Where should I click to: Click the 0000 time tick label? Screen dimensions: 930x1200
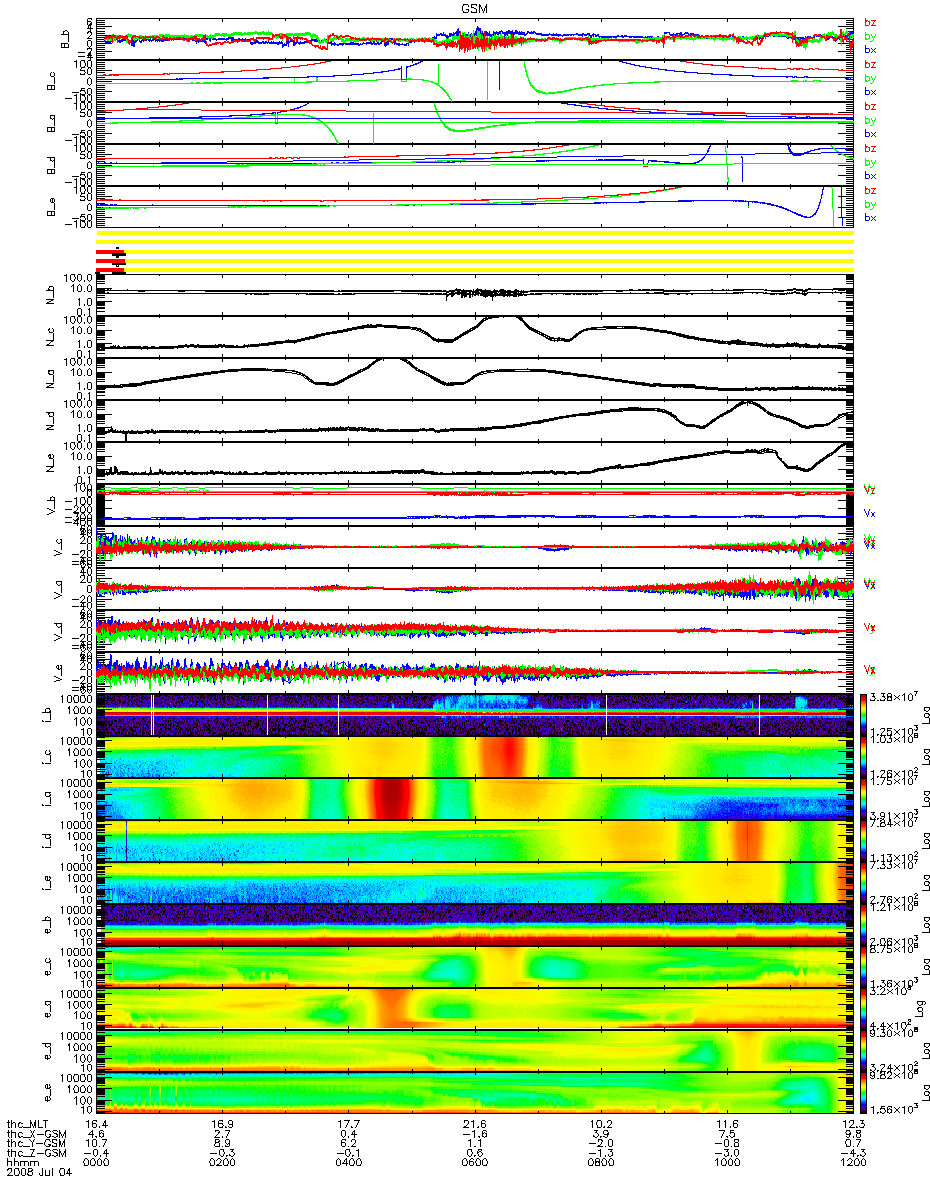[96, 1163]
